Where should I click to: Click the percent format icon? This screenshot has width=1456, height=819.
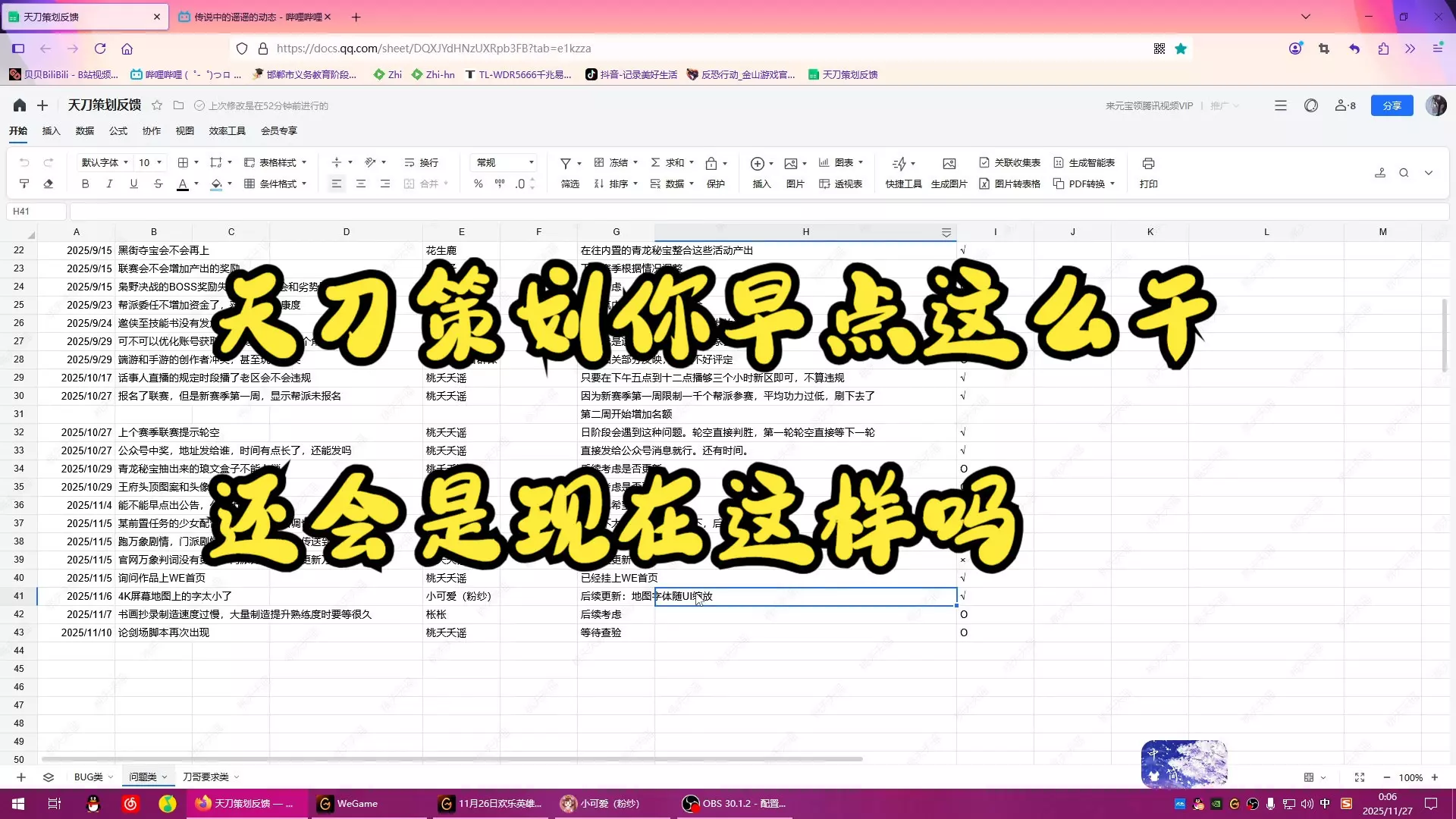click(478, 184)
